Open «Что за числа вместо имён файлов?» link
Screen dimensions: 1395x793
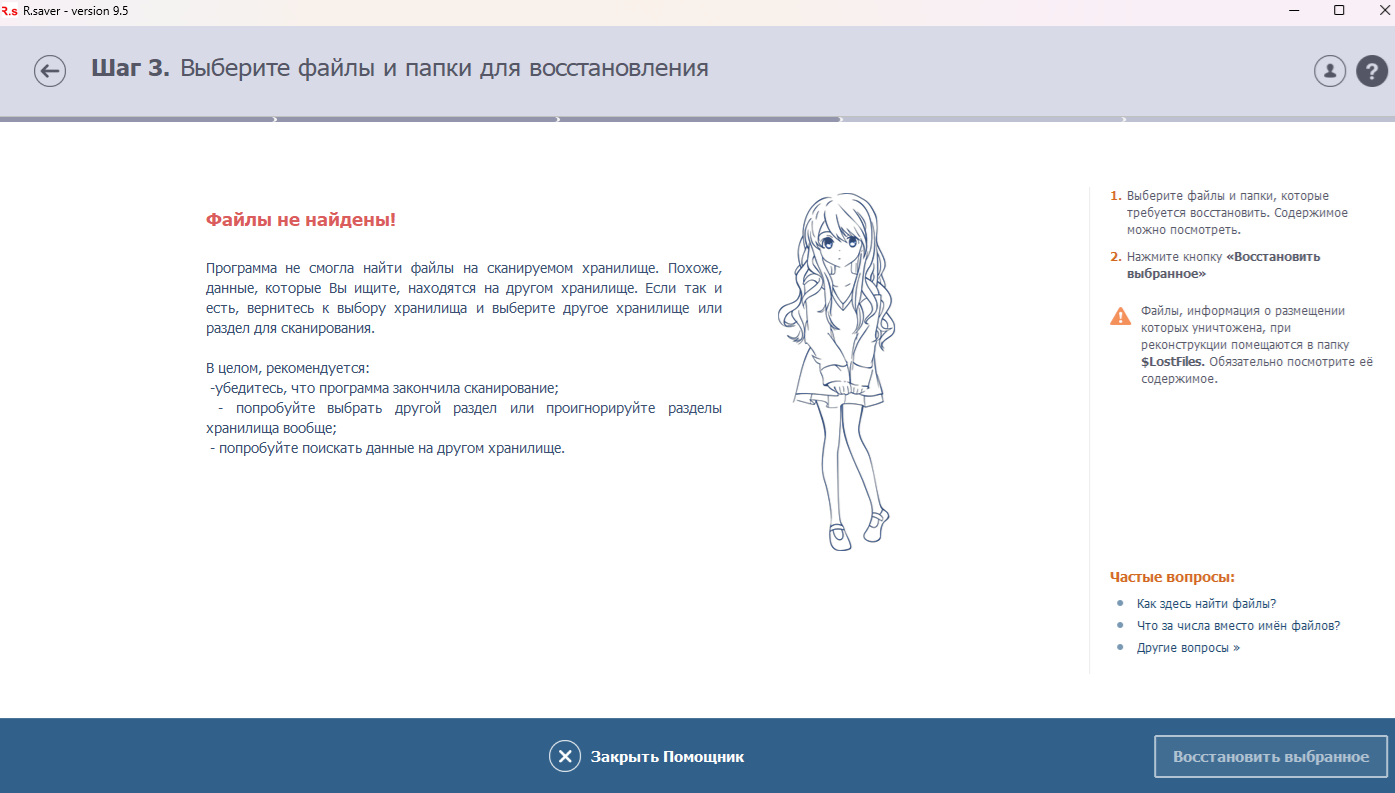coord(1238,625)
